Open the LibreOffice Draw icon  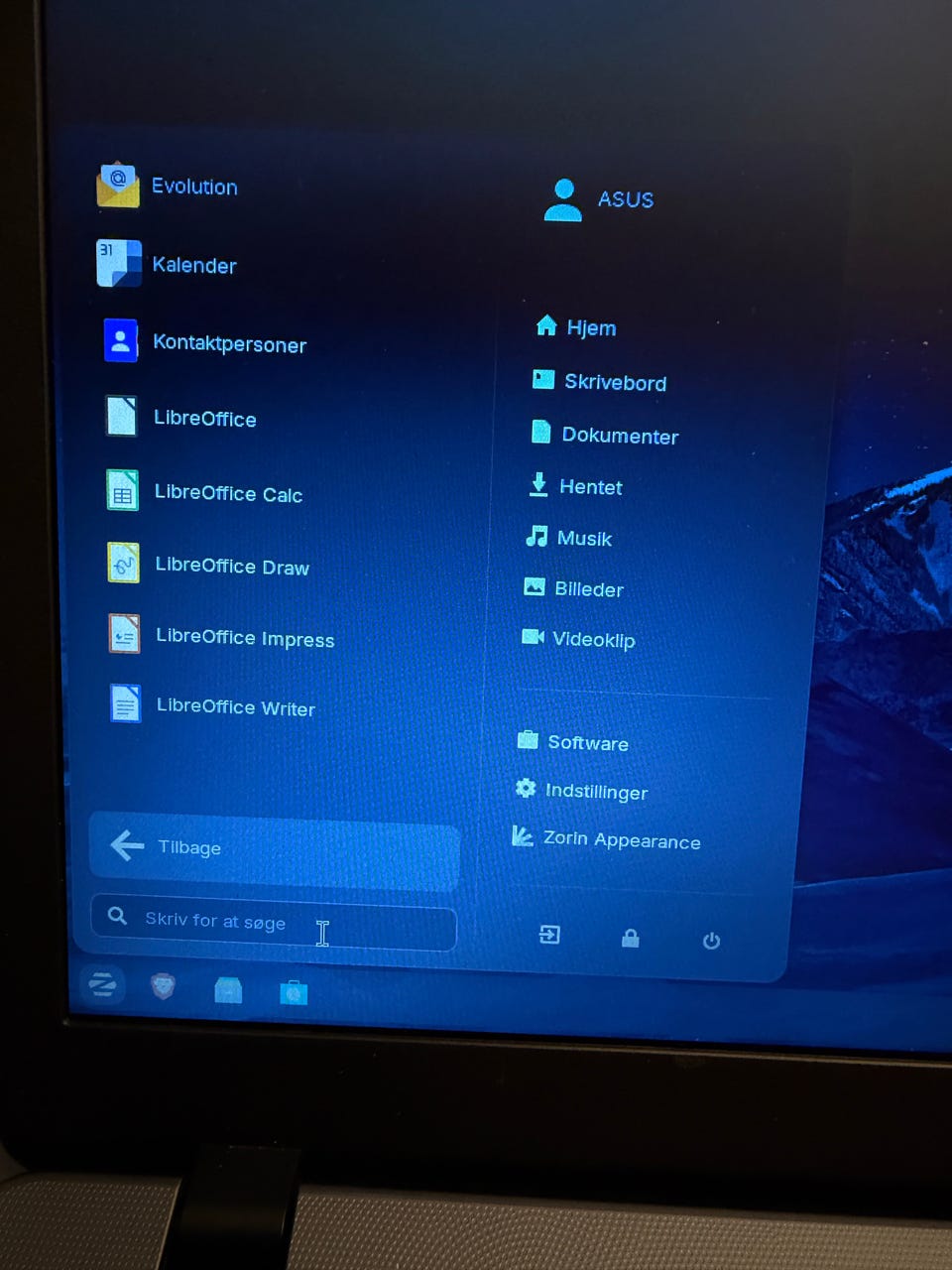124,563
